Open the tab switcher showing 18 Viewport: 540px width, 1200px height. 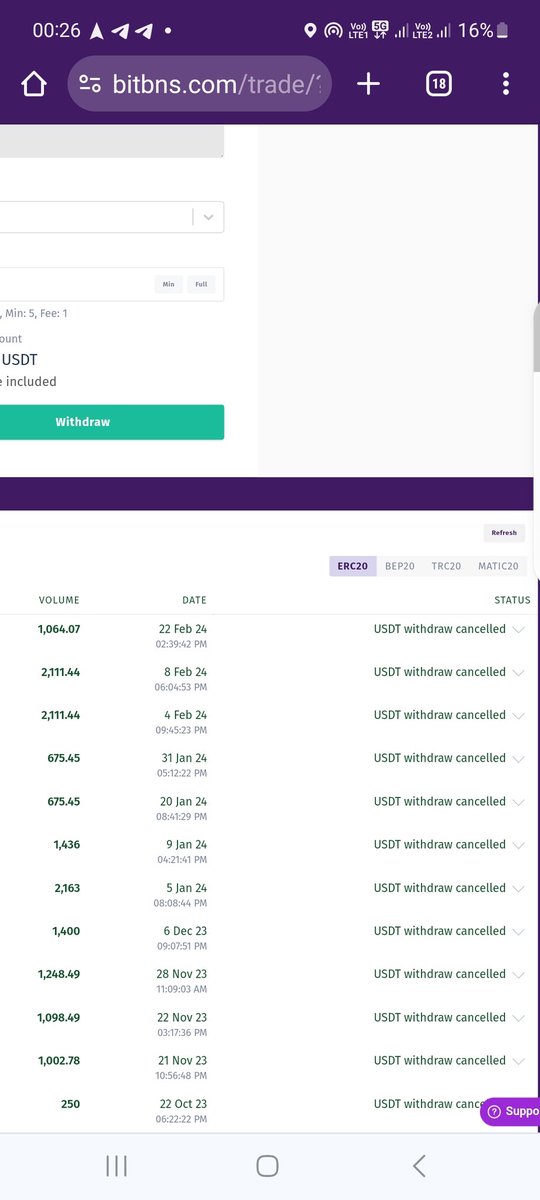pyautogui.click(x=438, y=84)
